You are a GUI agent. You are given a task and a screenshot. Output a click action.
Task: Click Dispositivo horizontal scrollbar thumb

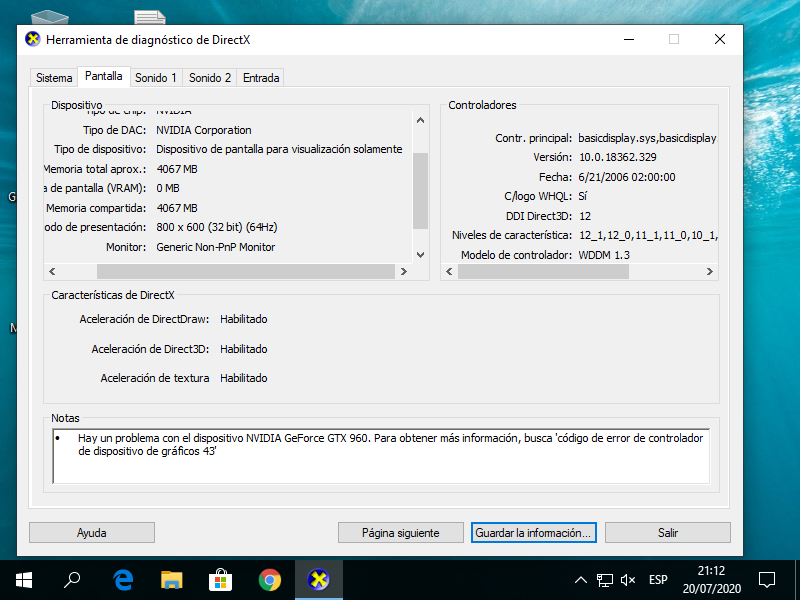click(246, 271)
